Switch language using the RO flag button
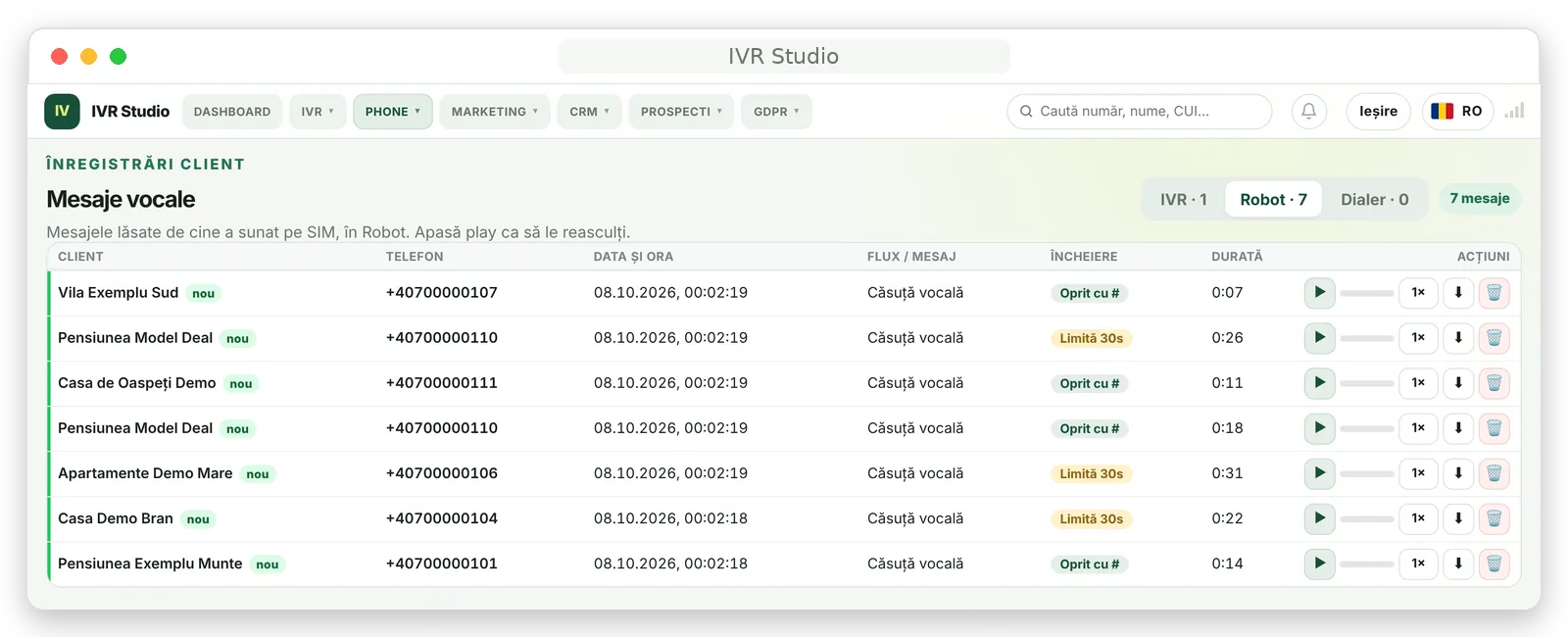 click(1457, 112)
